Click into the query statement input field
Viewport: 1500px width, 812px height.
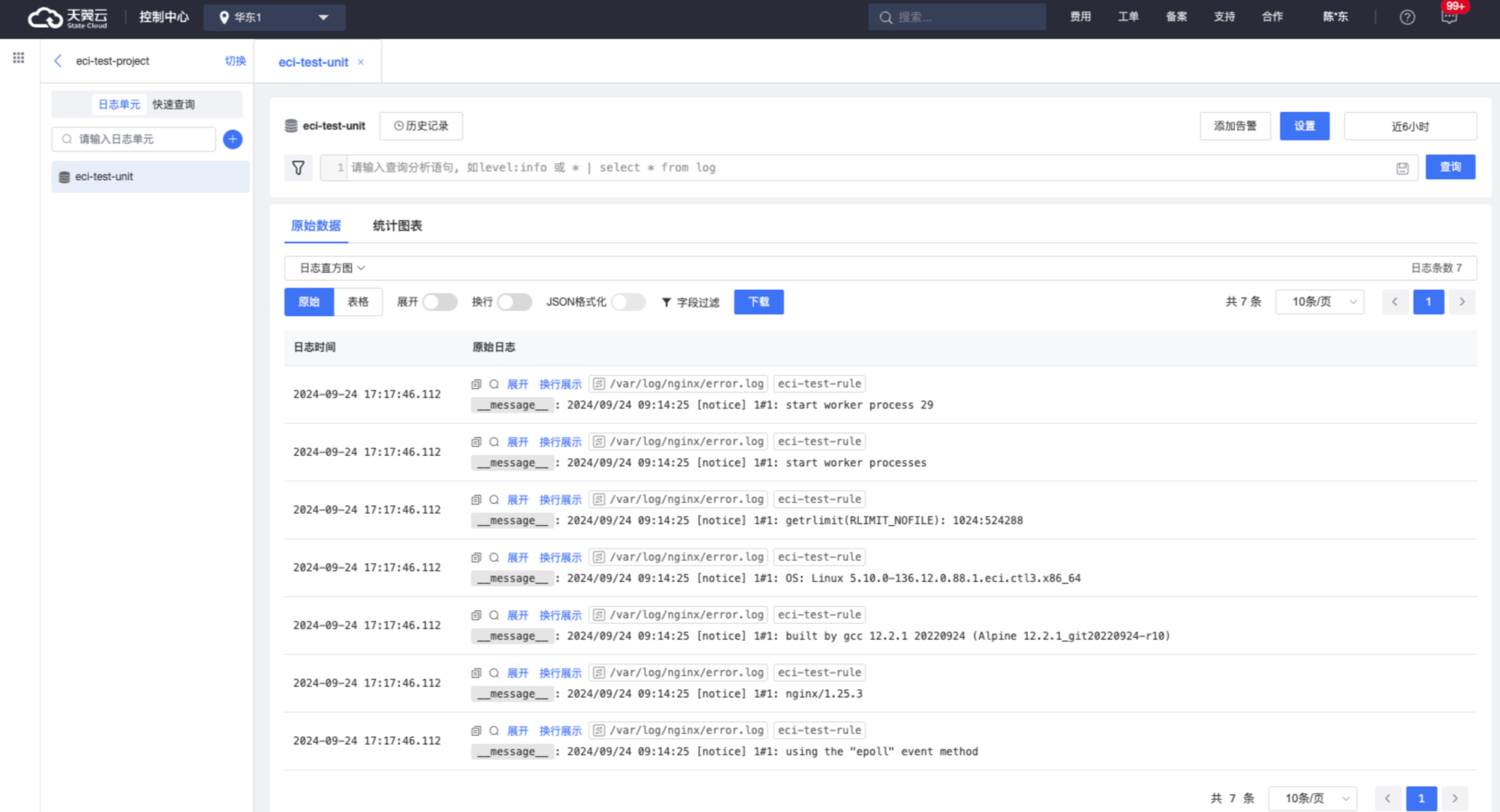click(x=871, y=167)
